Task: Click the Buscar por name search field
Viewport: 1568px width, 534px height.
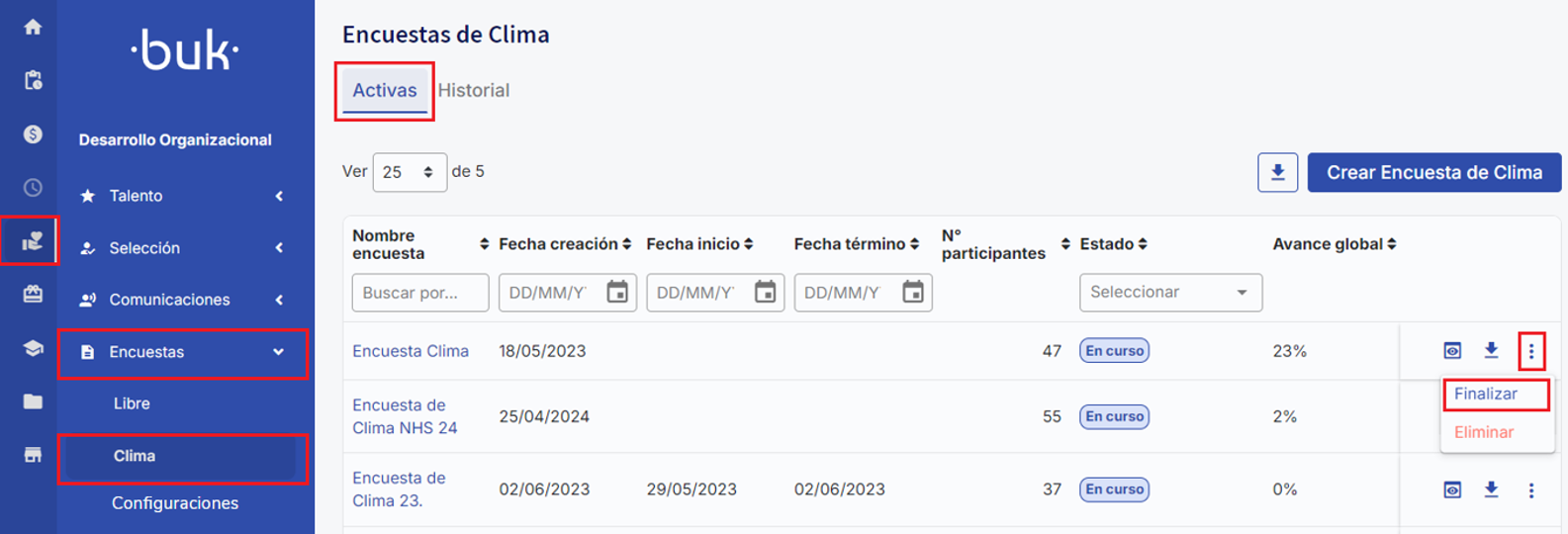Action: [419, 293]
